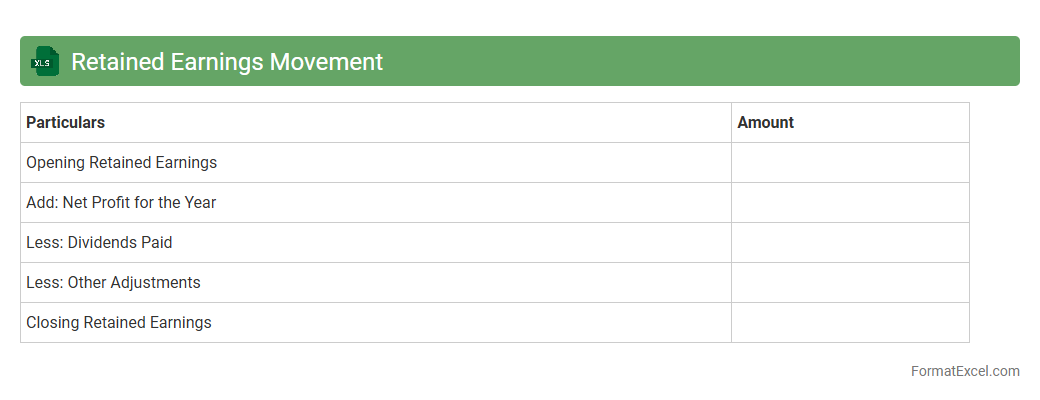Screen dimensions: 1040x400
Task: Click Amount cell for Closing Retained Earnings
Action: (x=850, y=323)
